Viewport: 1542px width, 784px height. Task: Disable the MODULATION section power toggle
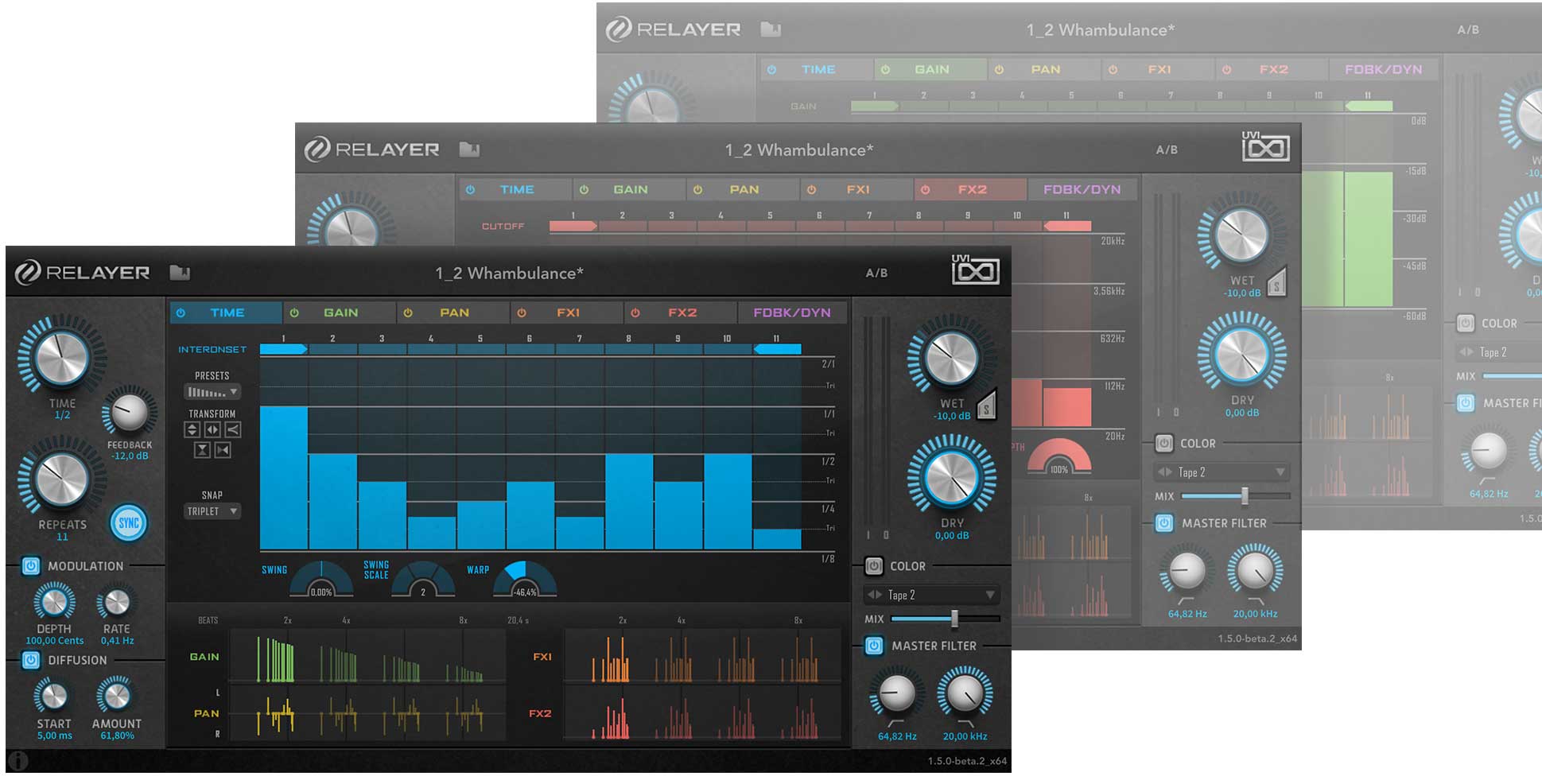(x=30, y=566)
